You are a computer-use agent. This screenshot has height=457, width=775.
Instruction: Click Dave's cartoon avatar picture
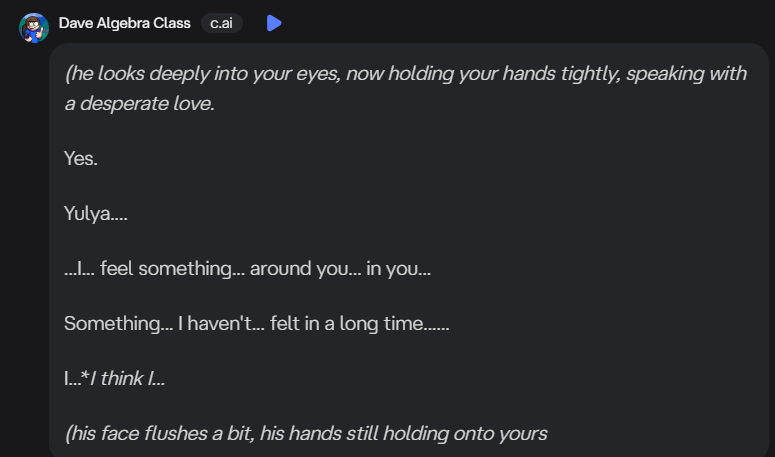[x=34, y=26]
